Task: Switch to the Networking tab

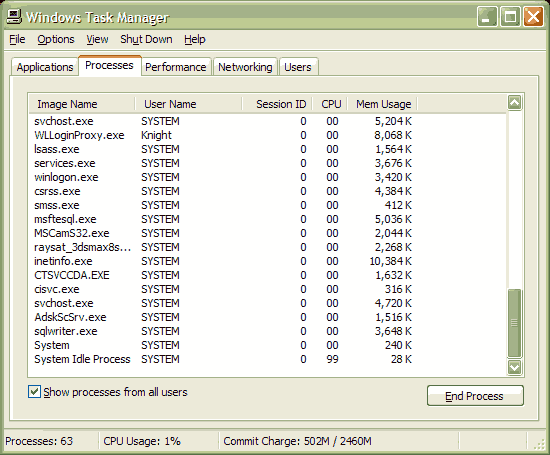Action: [245, 67]
